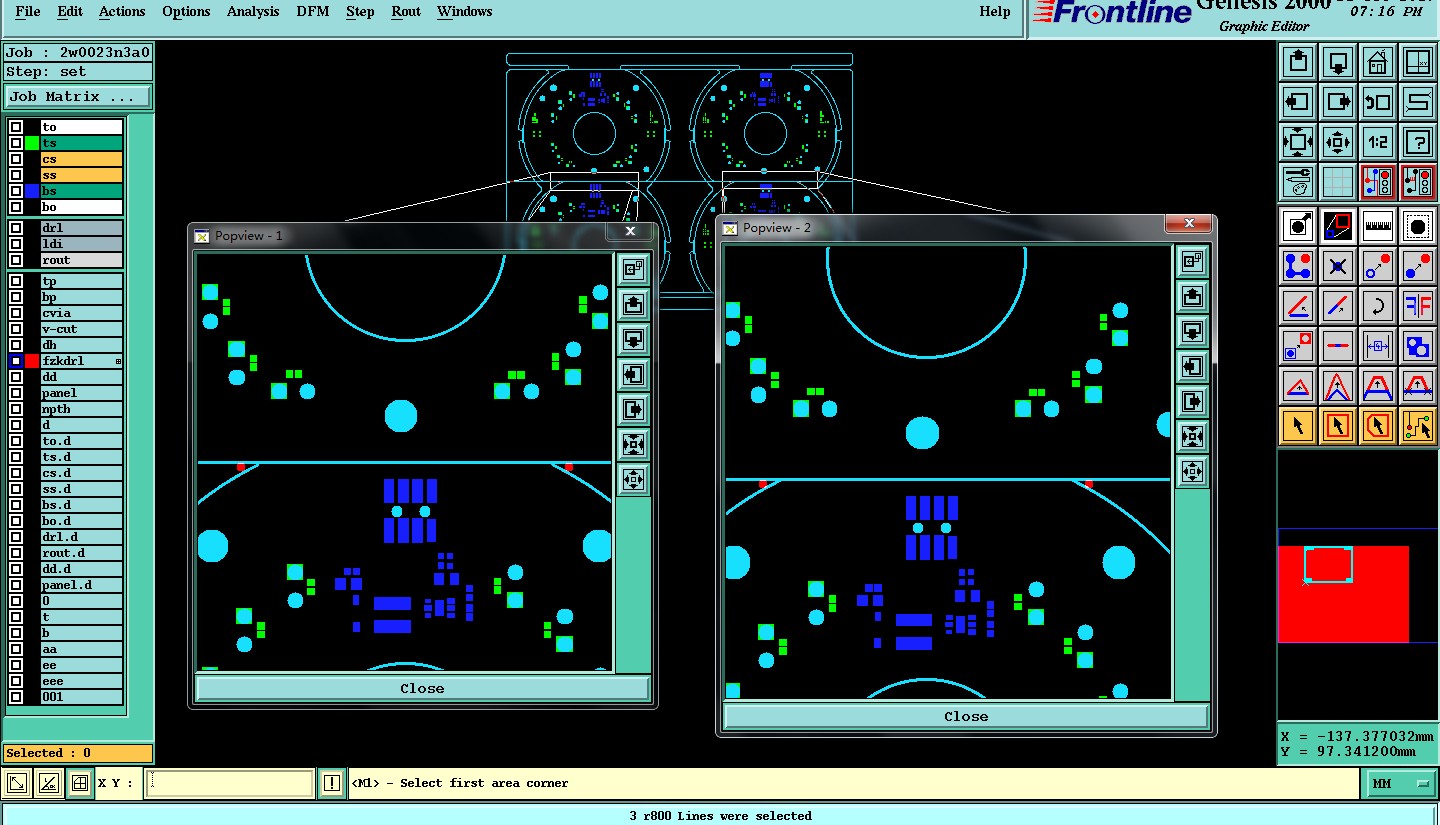Toggle the checkbox for the rout layer
The width and height of the screenshot is (1440, 825).
click(x=16, y=260)
